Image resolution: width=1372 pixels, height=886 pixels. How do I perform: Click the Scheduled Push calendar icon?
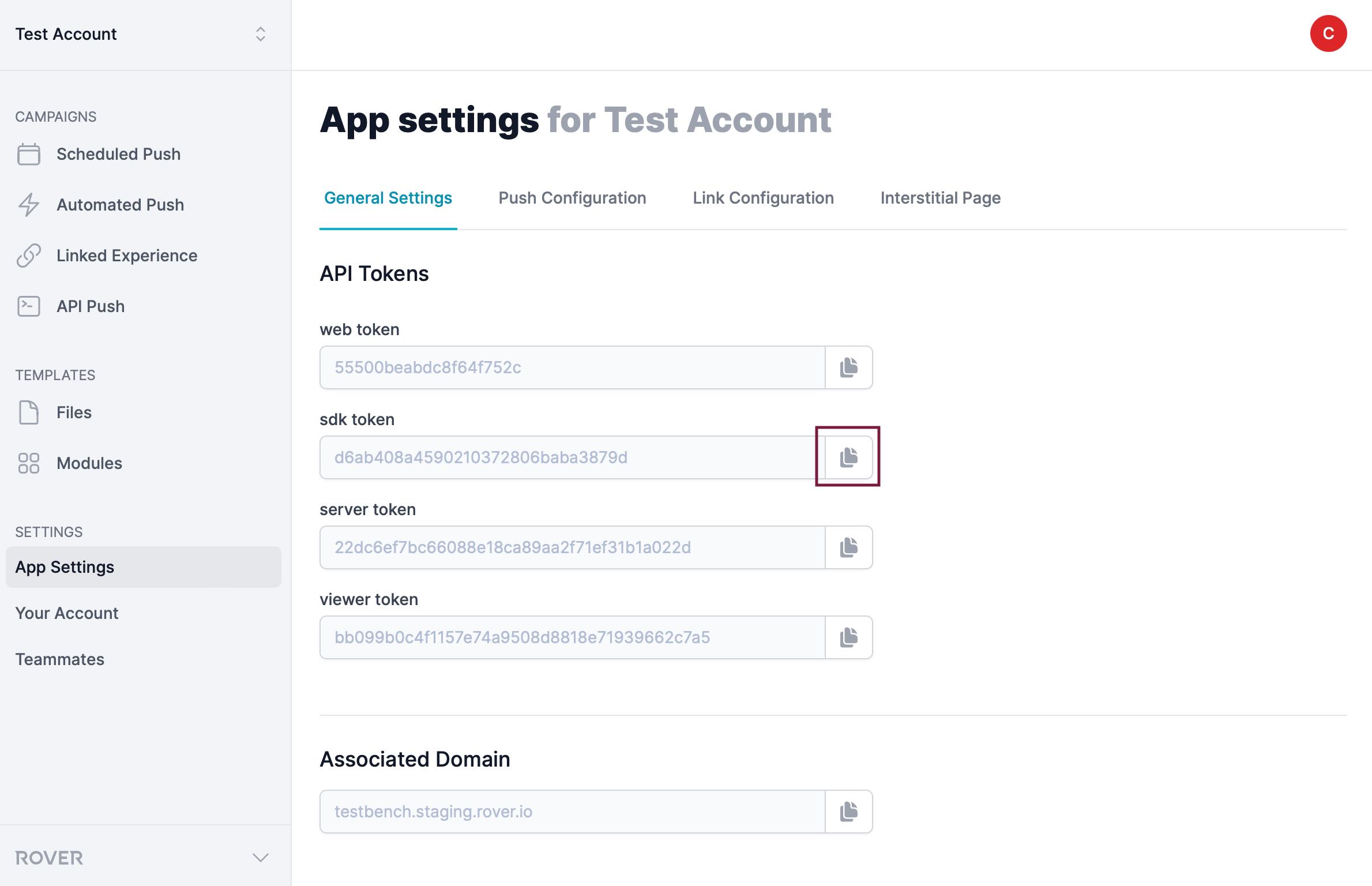click(29, 154)
